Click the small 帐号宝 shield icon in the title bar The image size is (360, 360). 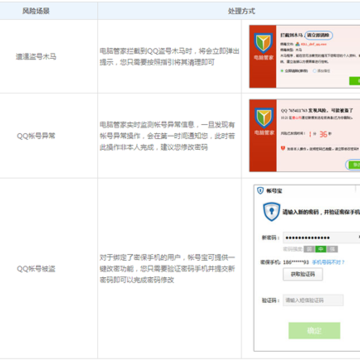coord(260,190)
